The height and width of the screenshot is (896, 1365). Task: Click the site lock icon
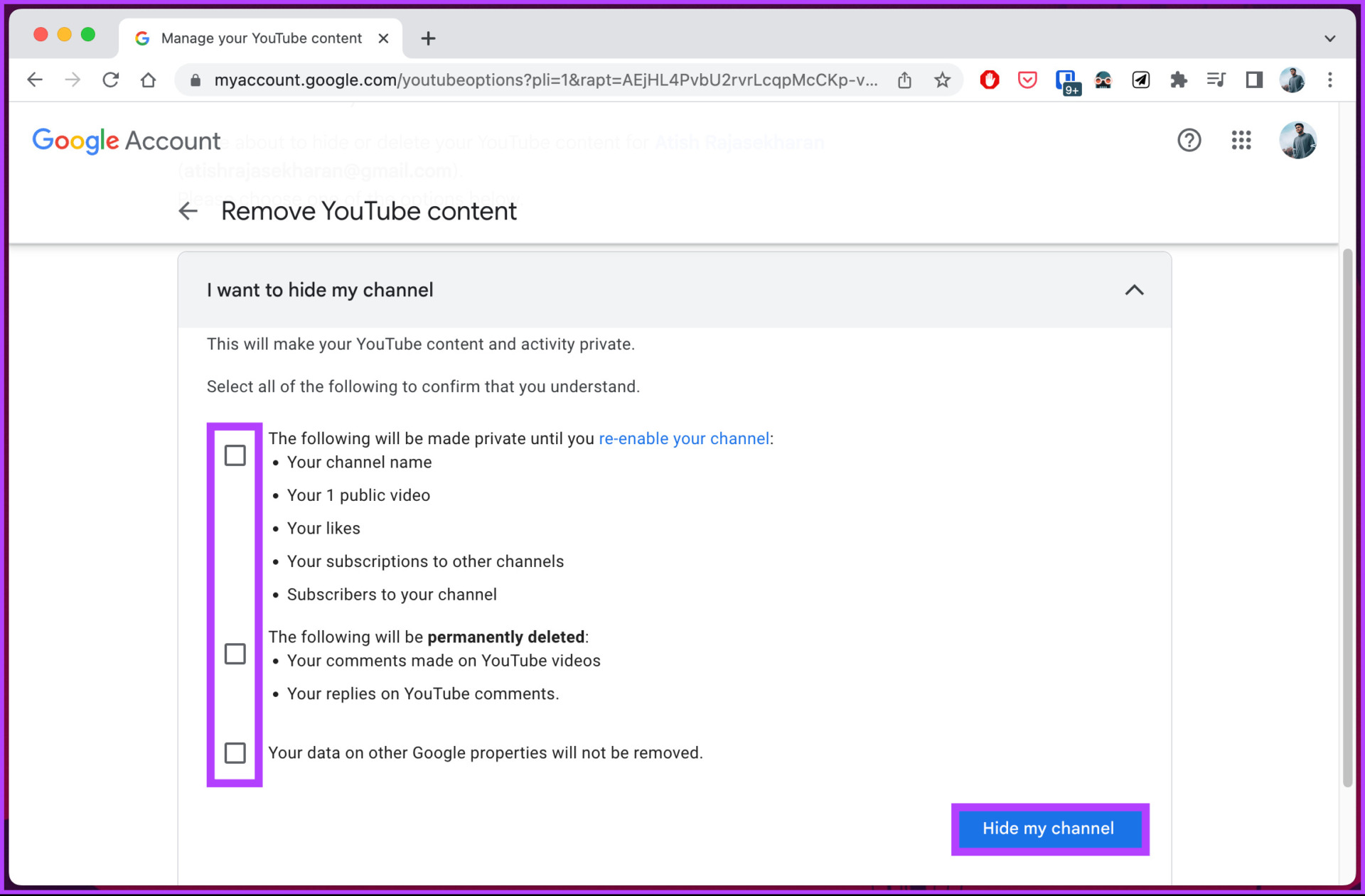[x=196, y=80]
